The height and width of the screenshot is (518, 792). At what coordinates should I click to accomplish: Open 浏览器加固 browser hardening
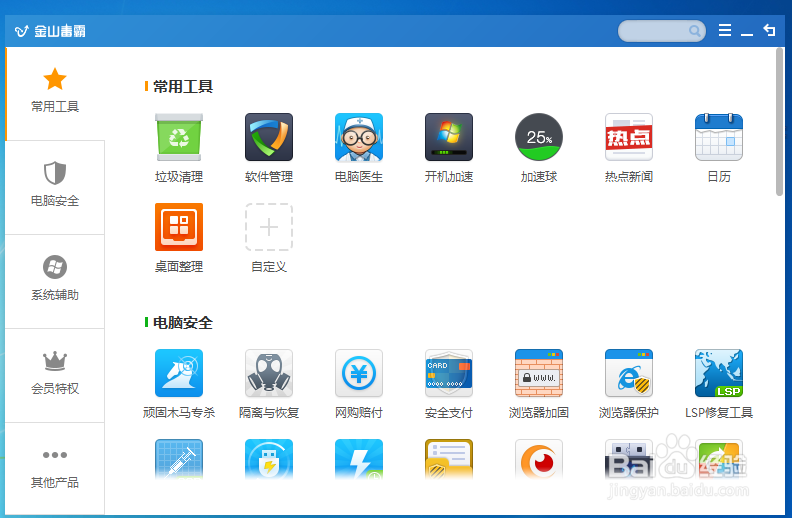538,373
